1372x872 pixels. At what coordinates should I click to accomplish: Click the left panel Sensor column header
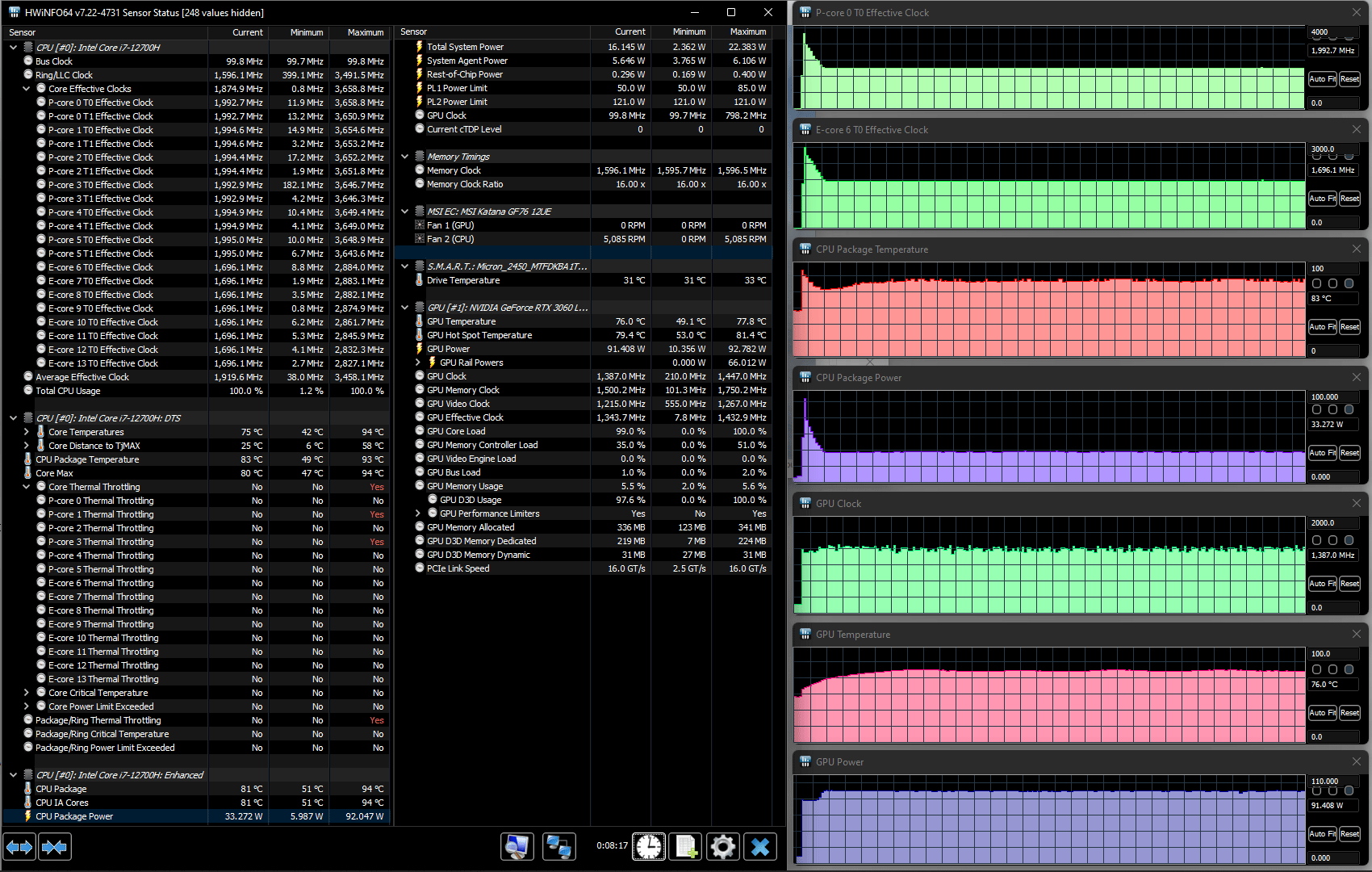(x=105, y=32)
